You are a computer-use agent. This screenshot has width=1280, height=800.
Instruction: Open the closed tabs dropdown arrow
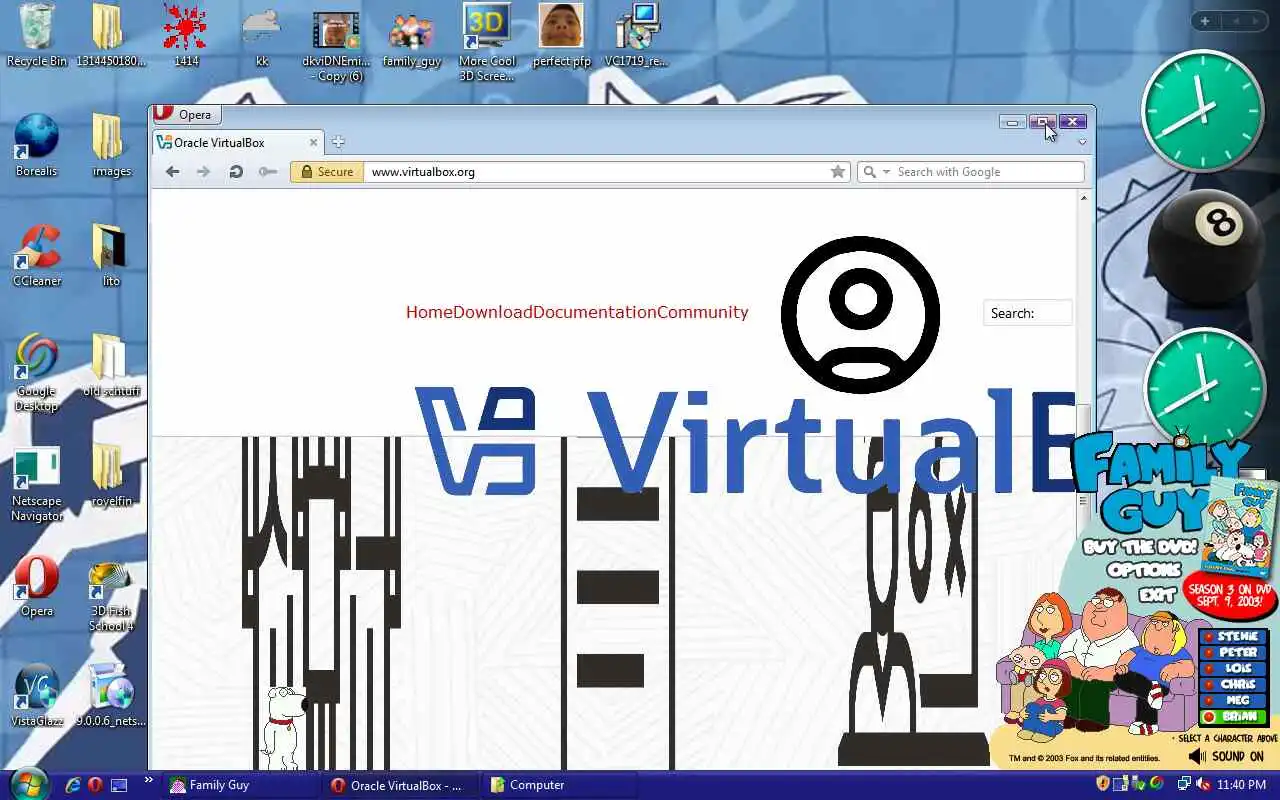[x=1082, y=142]
